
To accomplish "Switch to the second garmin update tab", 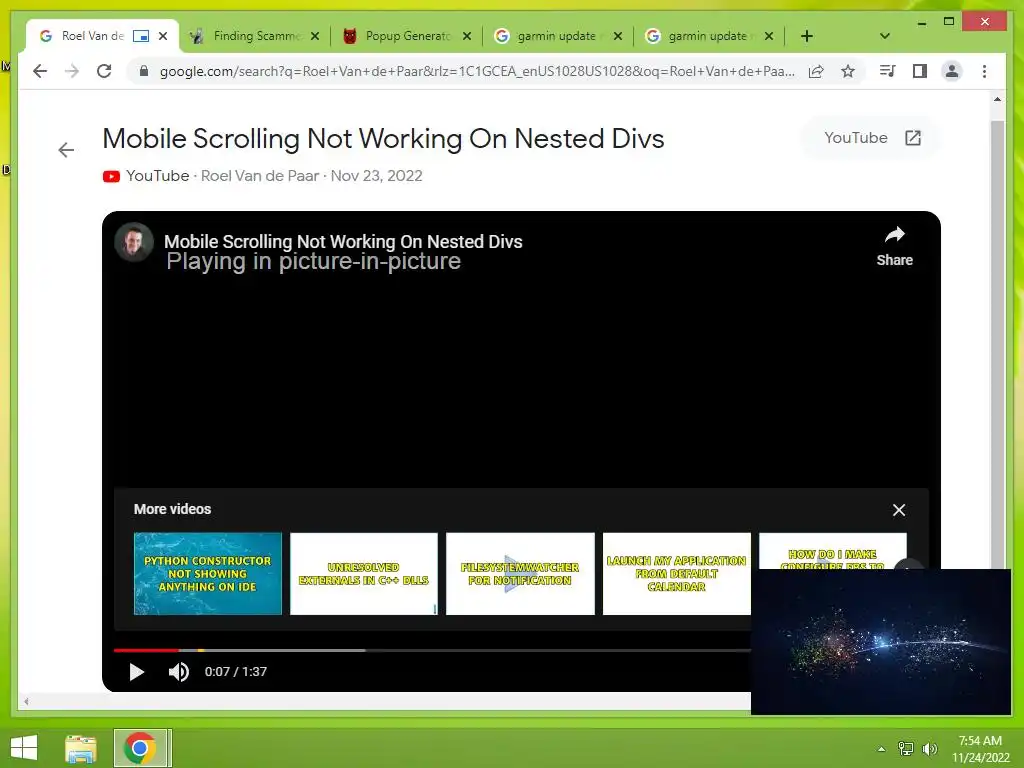I will [x=708, y=36].
